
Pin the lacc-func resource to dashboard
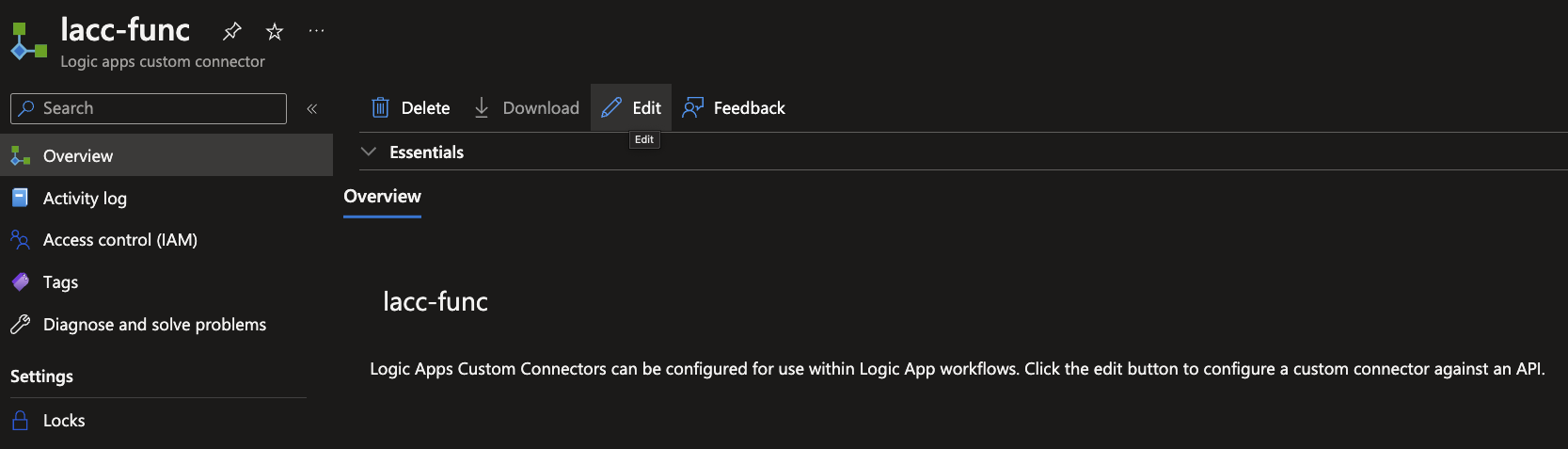click(231, 31)
